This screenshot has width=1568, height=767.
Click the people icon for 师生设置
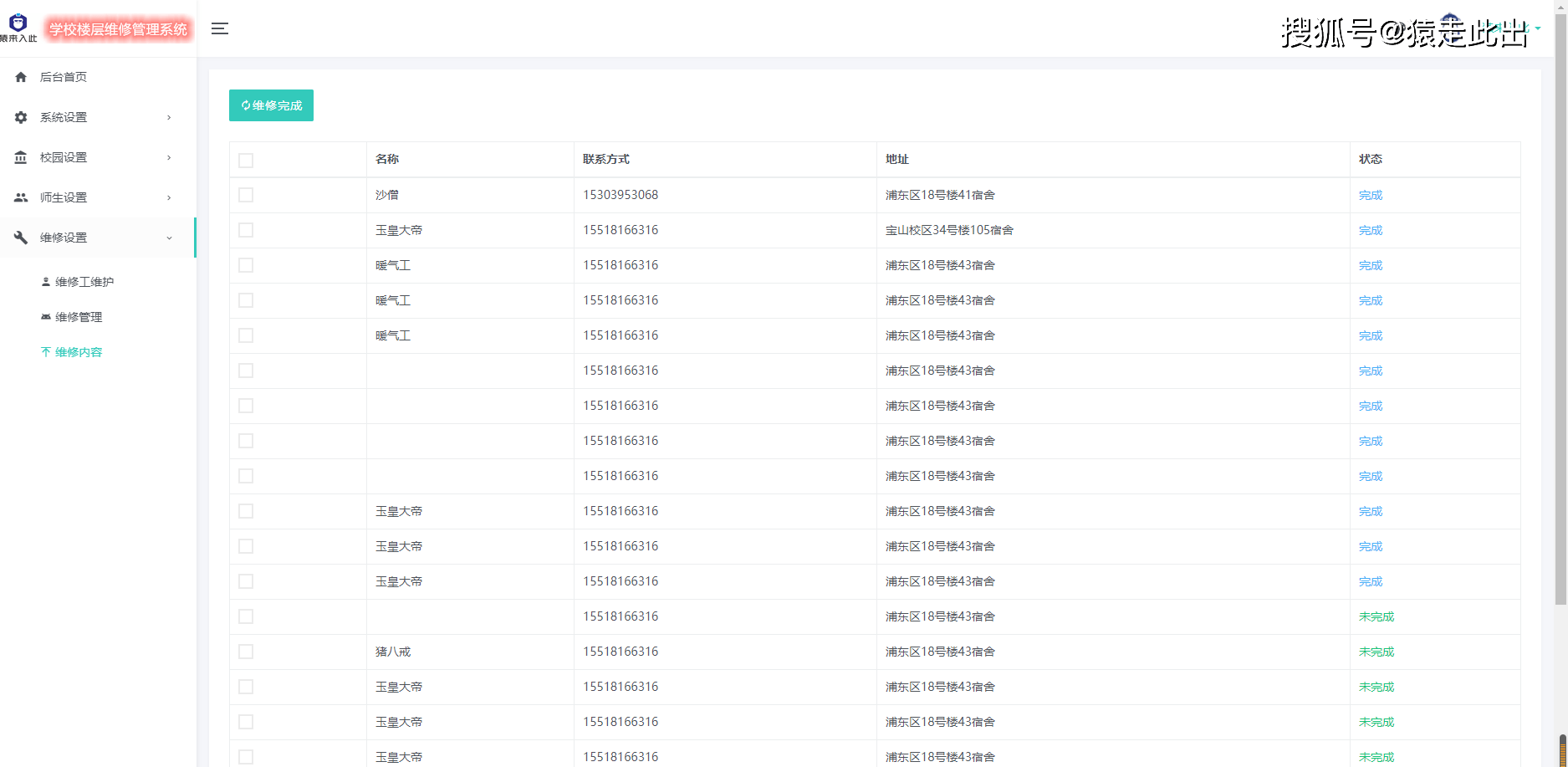tap(21, 197)
